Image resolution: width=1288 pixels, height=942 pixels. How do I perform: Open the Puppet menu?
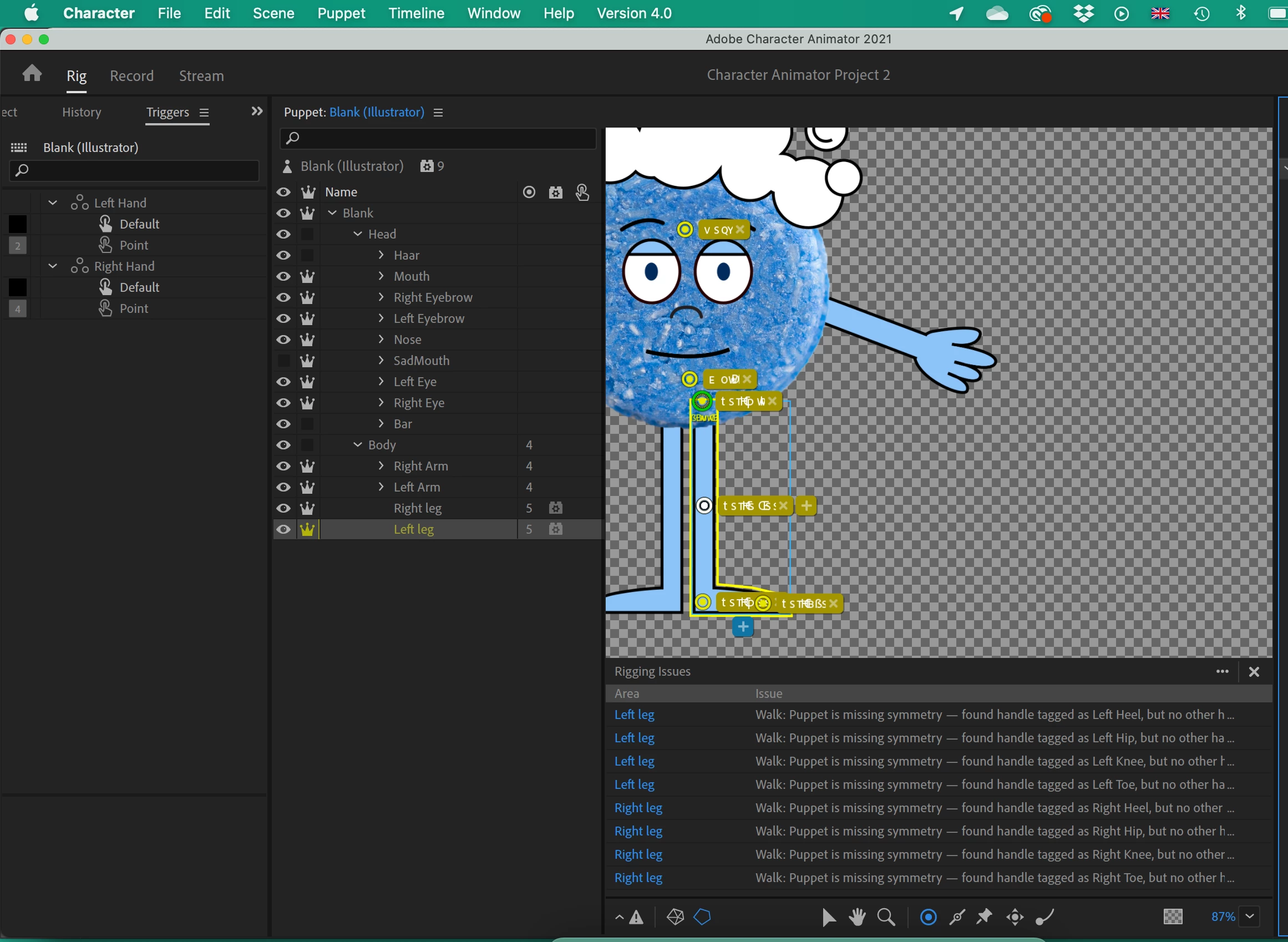(x=341, y=13)
